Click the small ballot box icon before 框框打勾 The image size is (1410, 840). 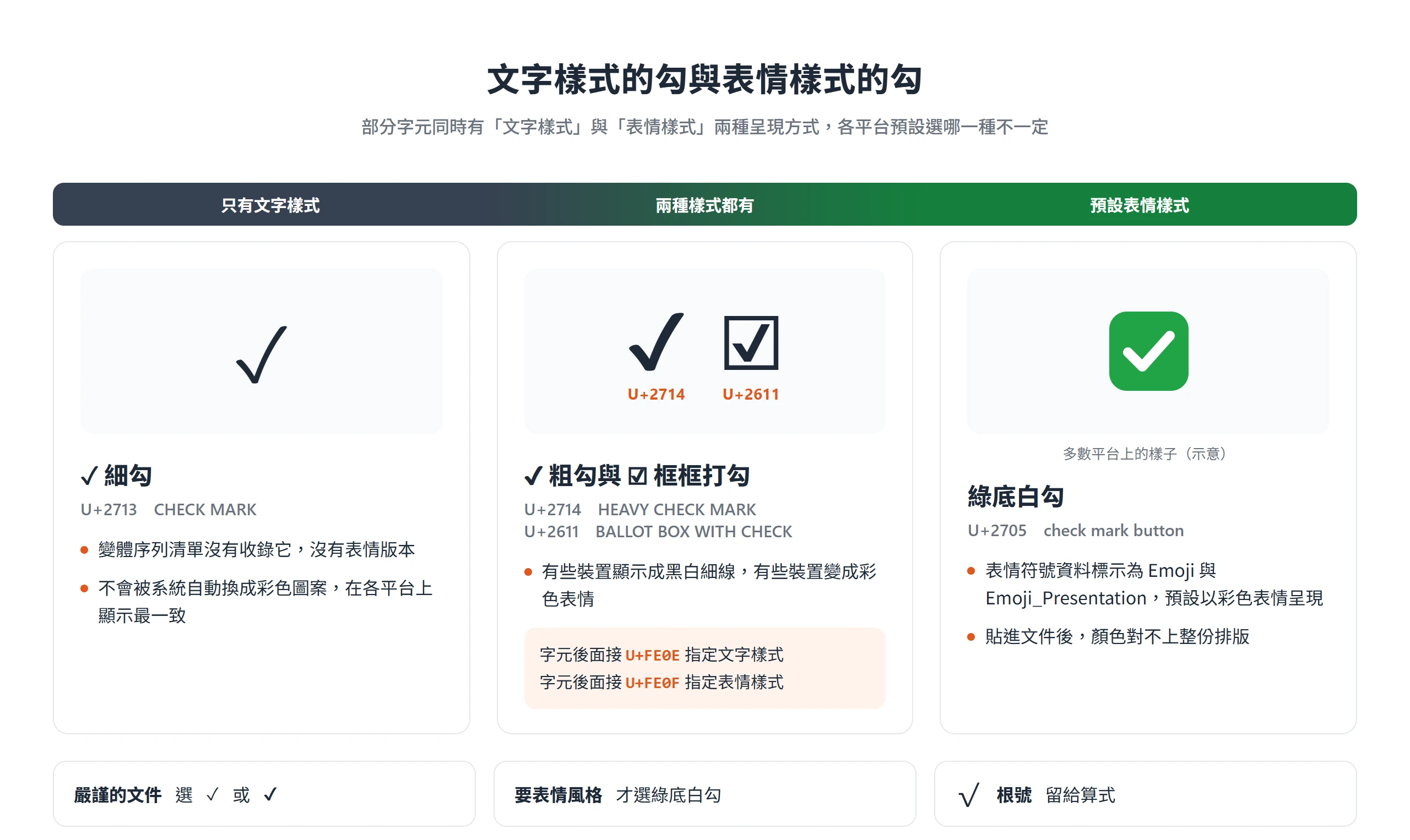[638, 476]
